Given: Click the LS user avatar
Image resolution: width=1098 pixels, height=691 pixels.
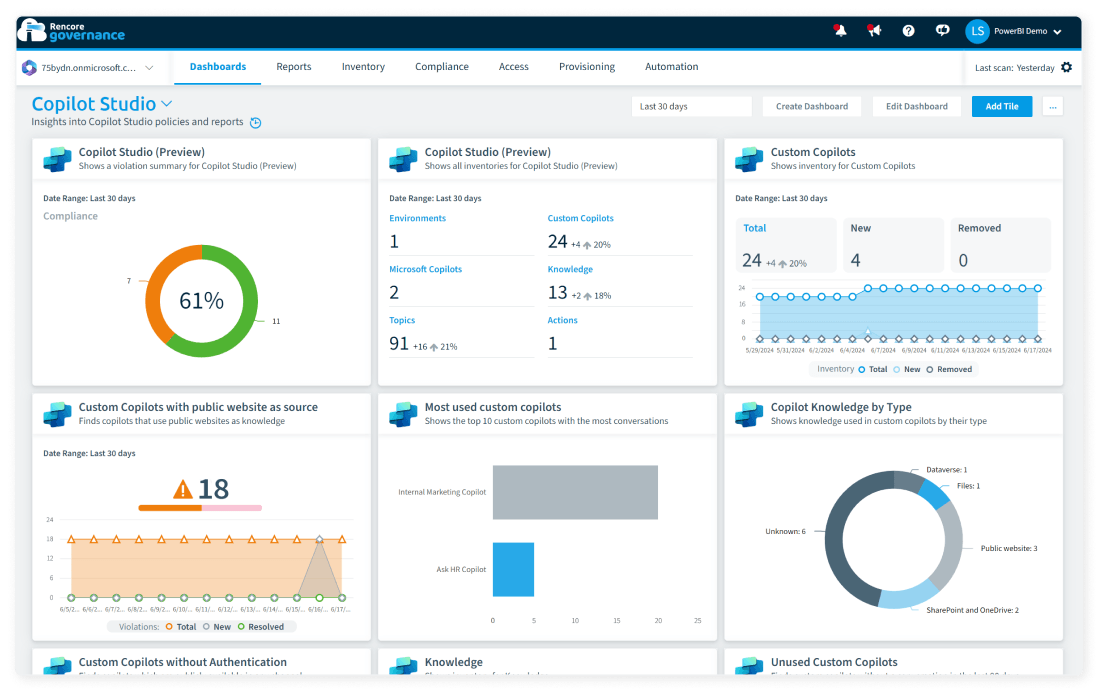Looking at the screenshot, I should pyautogui.click(x=977, y=31).
